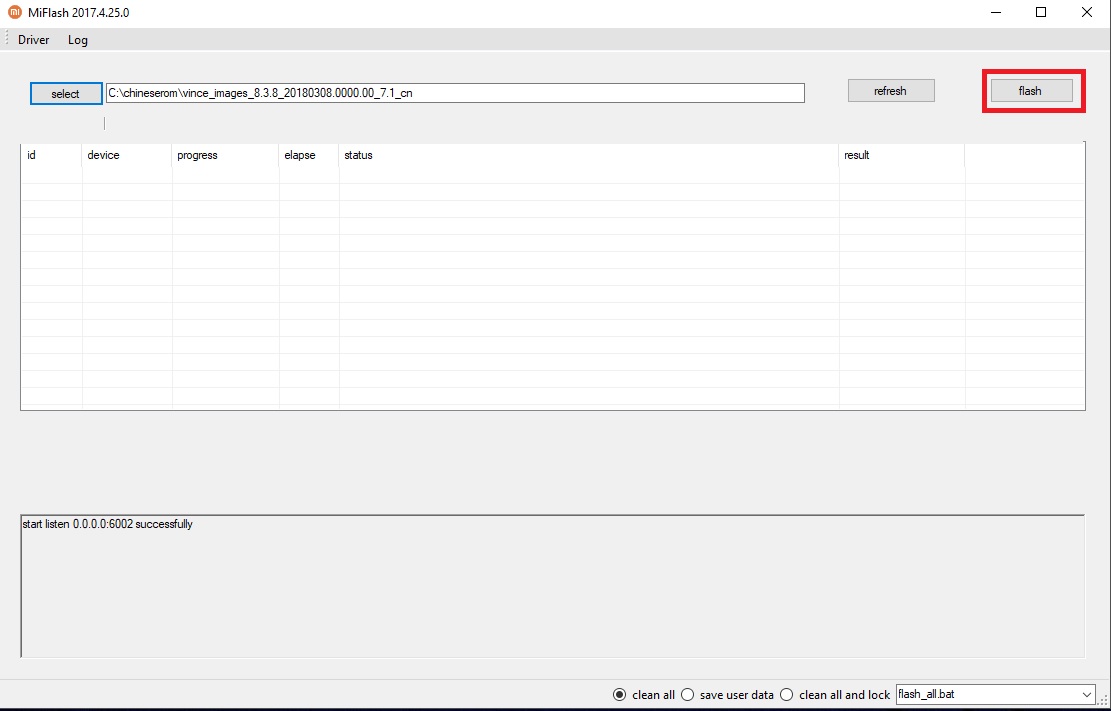
Task: Click the elapse column header
Action: click(x=309, y=155)
